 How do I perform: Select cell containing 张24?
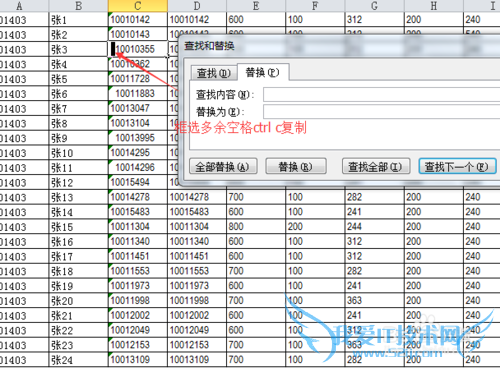click(x=78, y=360)
